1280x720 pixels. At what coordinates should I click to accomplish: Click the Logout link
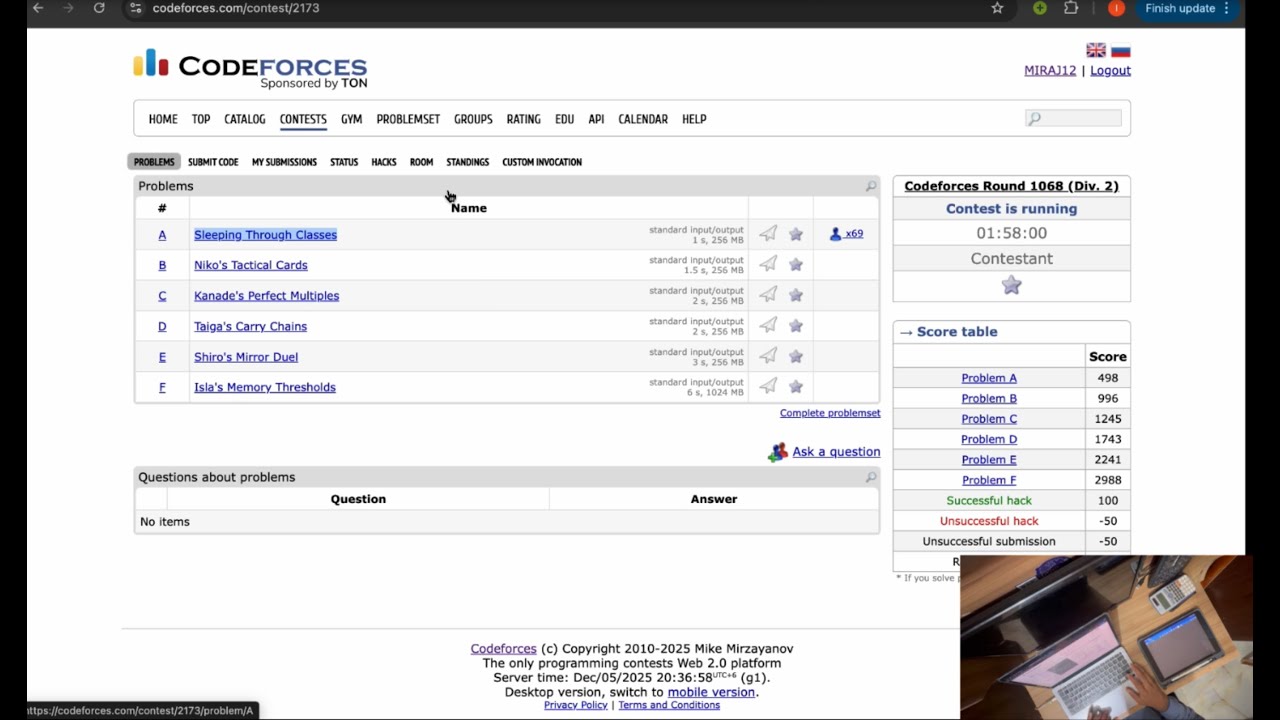[x=1110, y=70]
